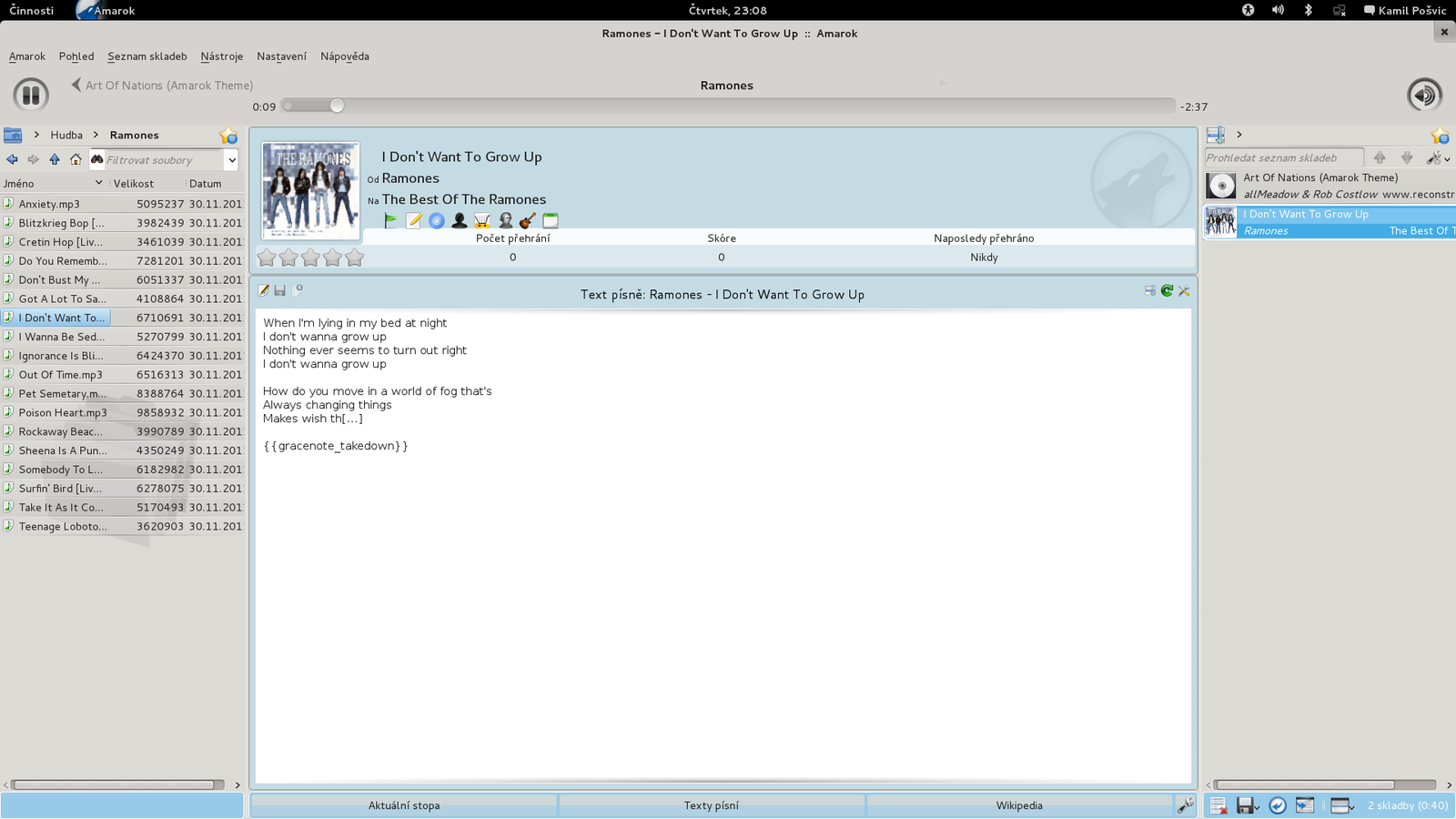Click the guitar genre icon
Viewport: 1456px width, 819px height.
(x=528, y=220)
